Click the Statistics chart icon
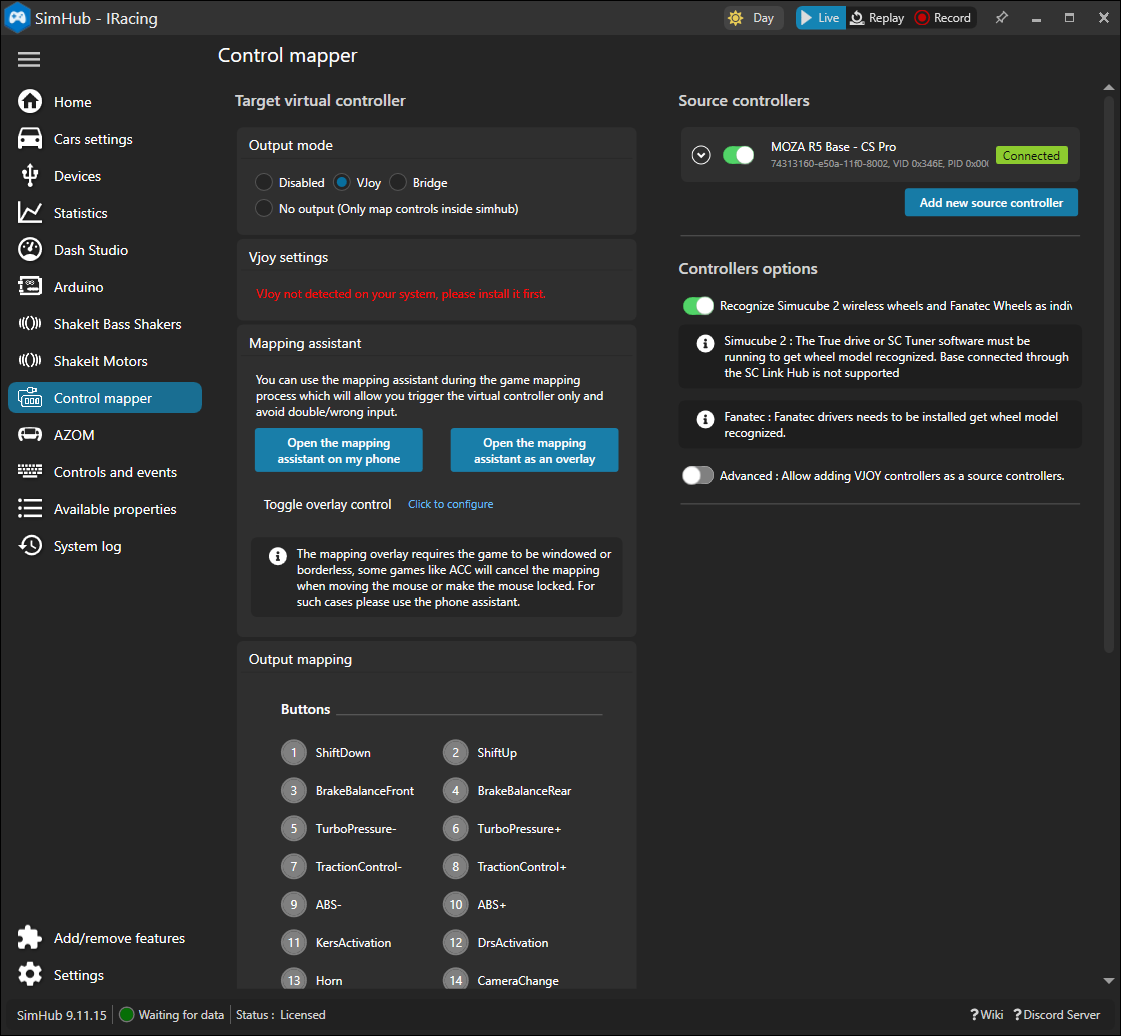This screenshot has height=1036, width=1121. (30, 213)
